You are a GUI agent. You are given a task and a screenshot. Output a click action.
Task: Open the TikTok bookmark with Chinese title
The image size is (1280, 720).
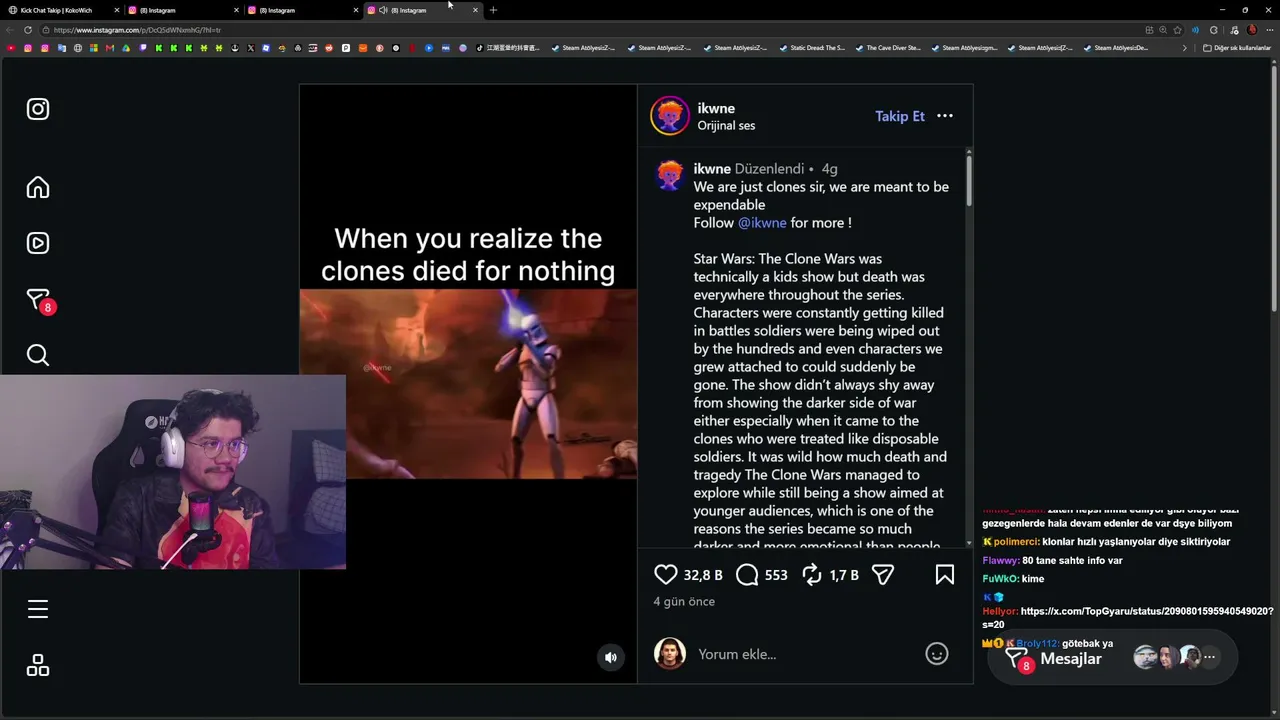[x=507, y=48]
